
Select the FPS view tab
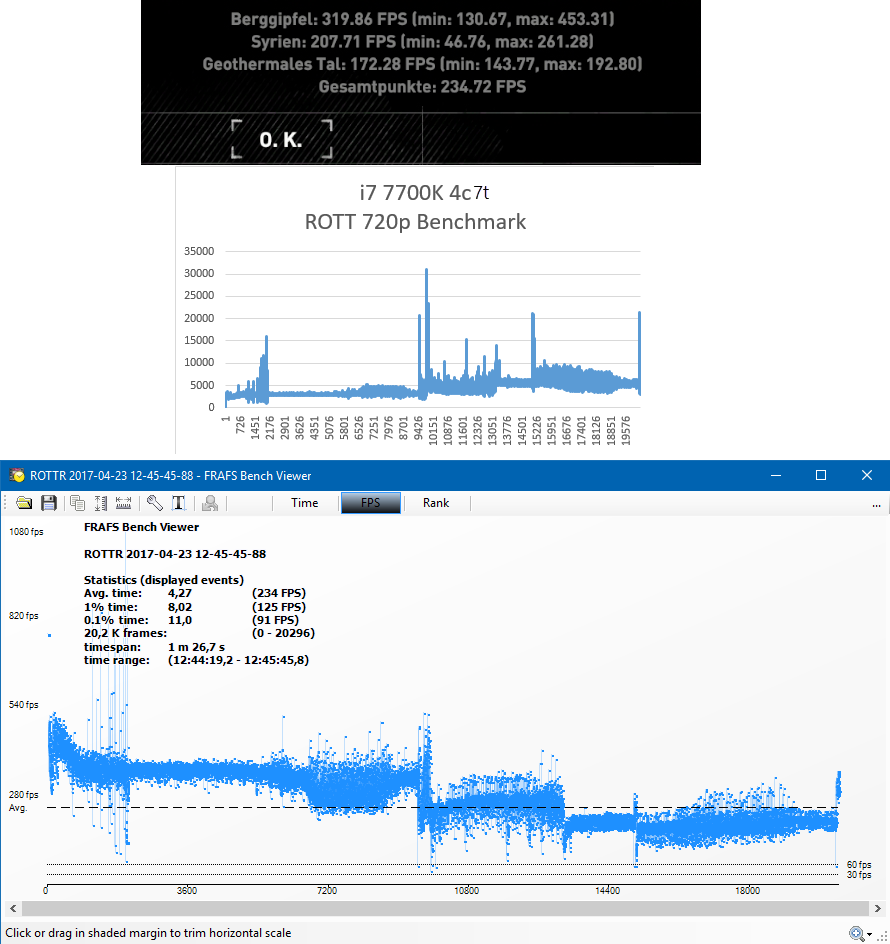click(x=370, y=503)
